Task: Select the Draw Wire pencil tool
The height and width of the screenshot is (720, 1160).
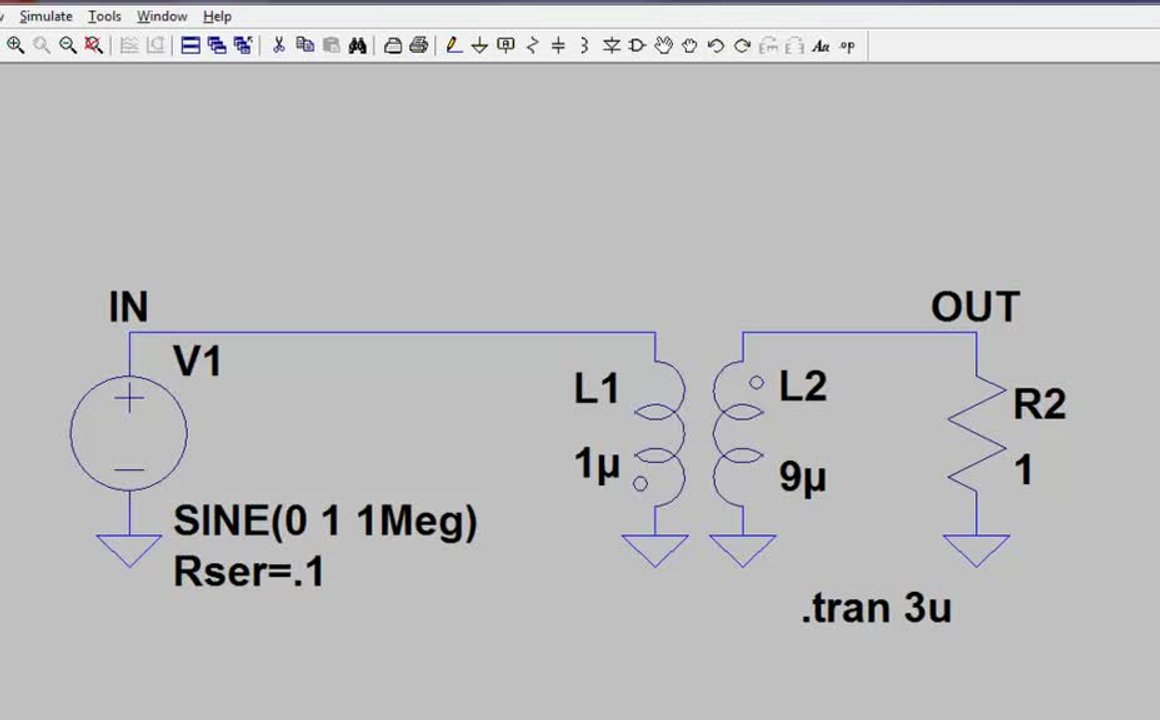Action: point(453,45)
